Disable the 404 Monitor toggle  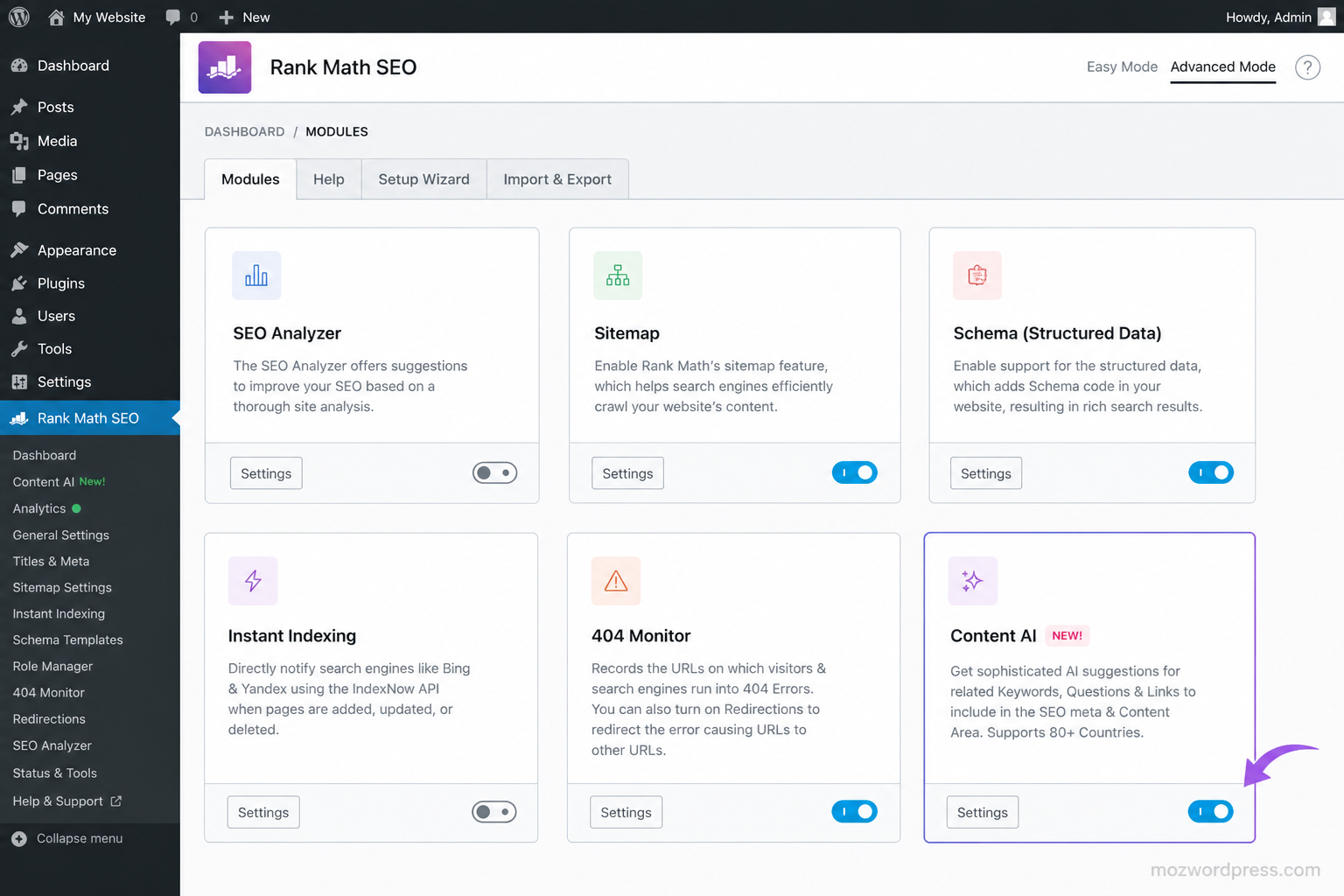pyautogui.click(x=855, y=812)
